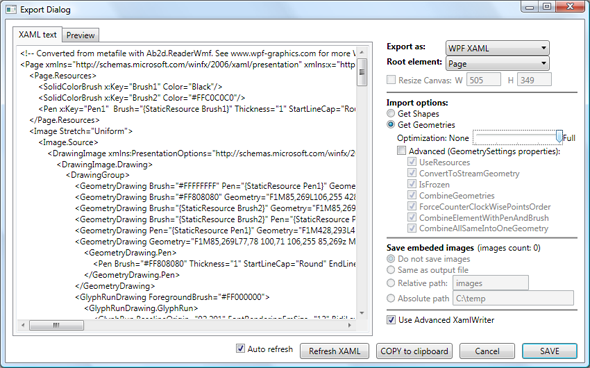Toggle ForceCounterClockWisePointsOrder checkbox
Image resolution: width=590 pixels, height=368 pixels.
tap(412, 206)
